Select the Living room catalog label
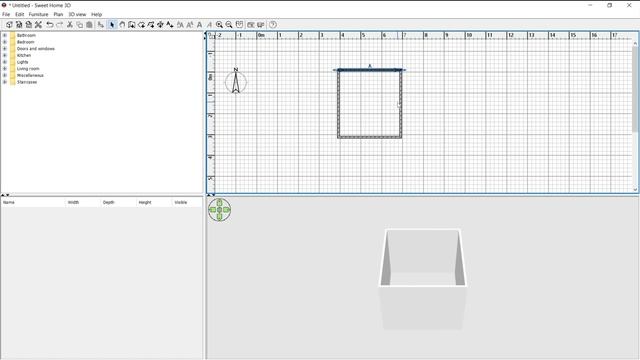The height and width of the screenshot is (360, 640). click(28, 69)
